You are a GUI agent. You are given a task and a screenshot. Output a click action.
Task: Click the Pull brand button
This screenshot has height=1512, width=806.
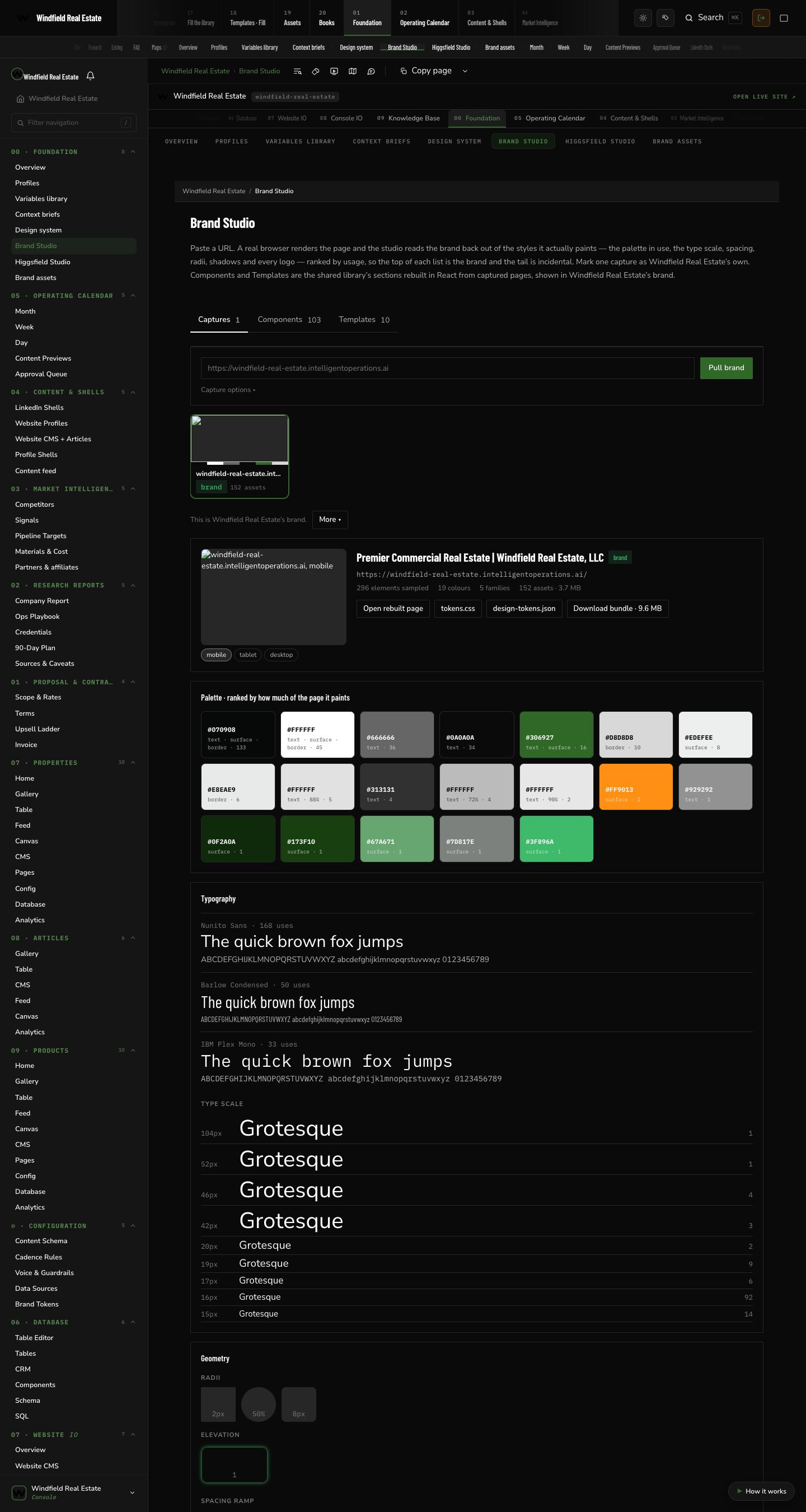(x=726, y=368)
